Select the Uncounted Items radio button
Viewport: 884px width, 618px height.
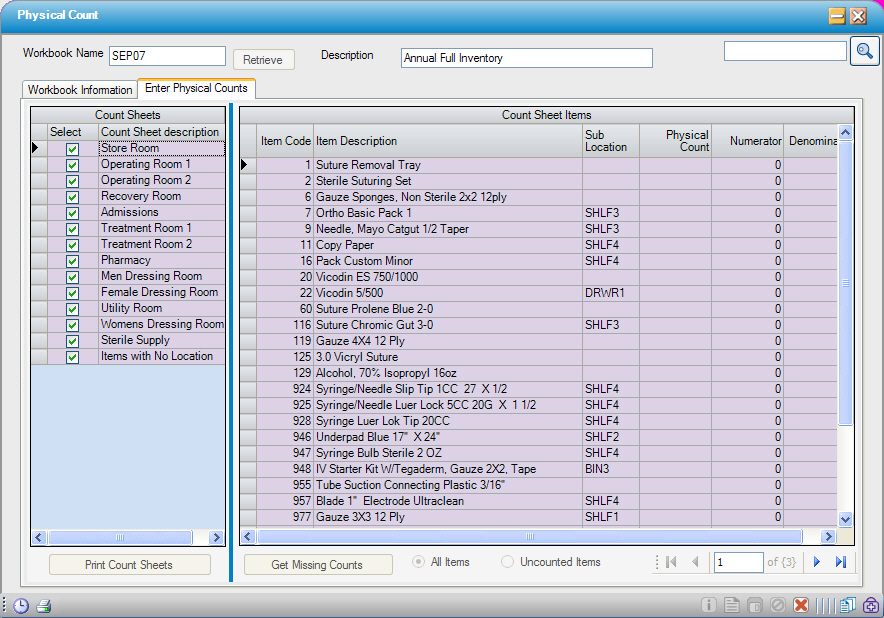click(x=508, y=562)
